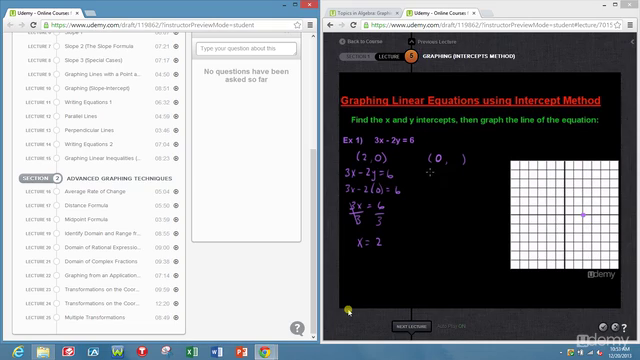Click the round icon left of the question mark
Screen dimensions: 640x360
pos(615,327)
